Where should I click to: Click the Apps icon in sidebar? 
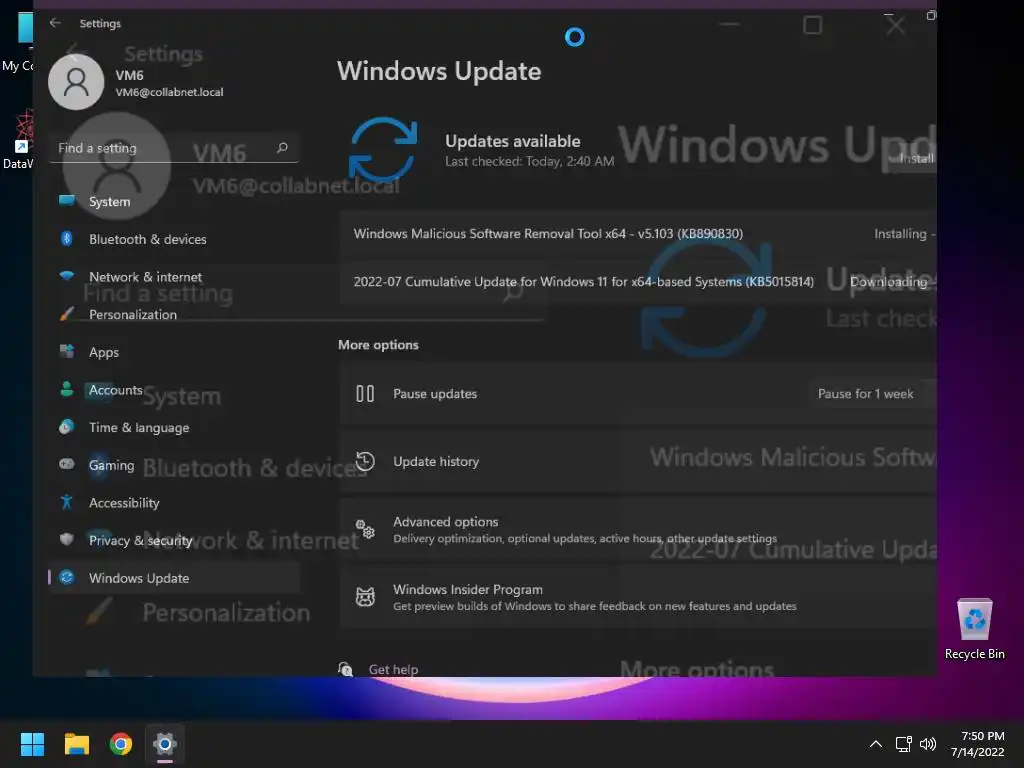(x=67, y=351)
